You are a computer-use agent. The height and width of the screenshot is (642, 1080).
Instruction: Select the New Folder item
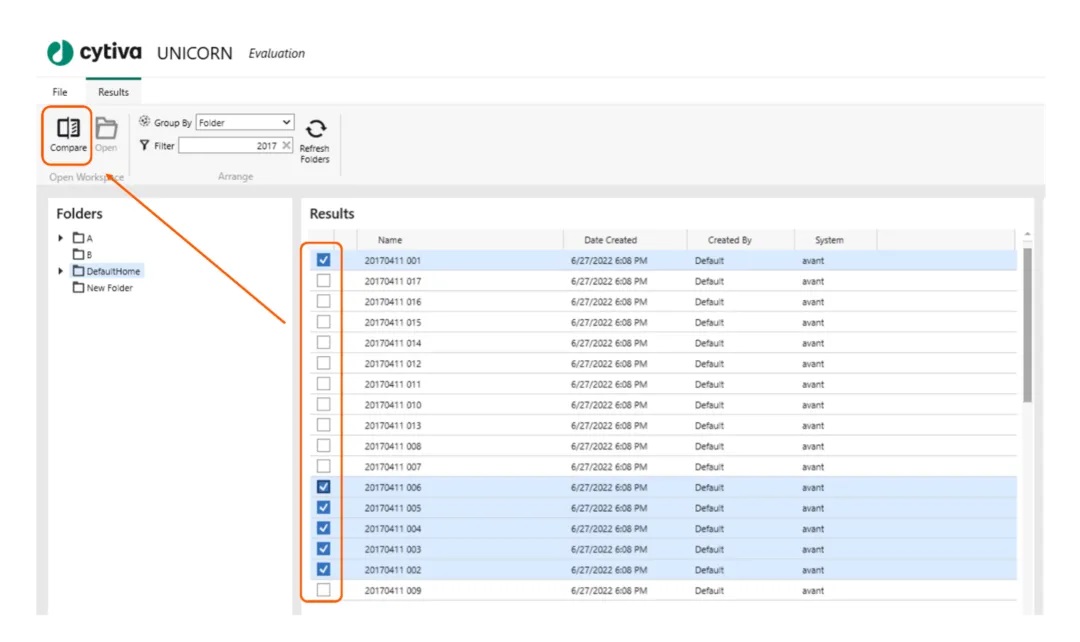[103, 288]
